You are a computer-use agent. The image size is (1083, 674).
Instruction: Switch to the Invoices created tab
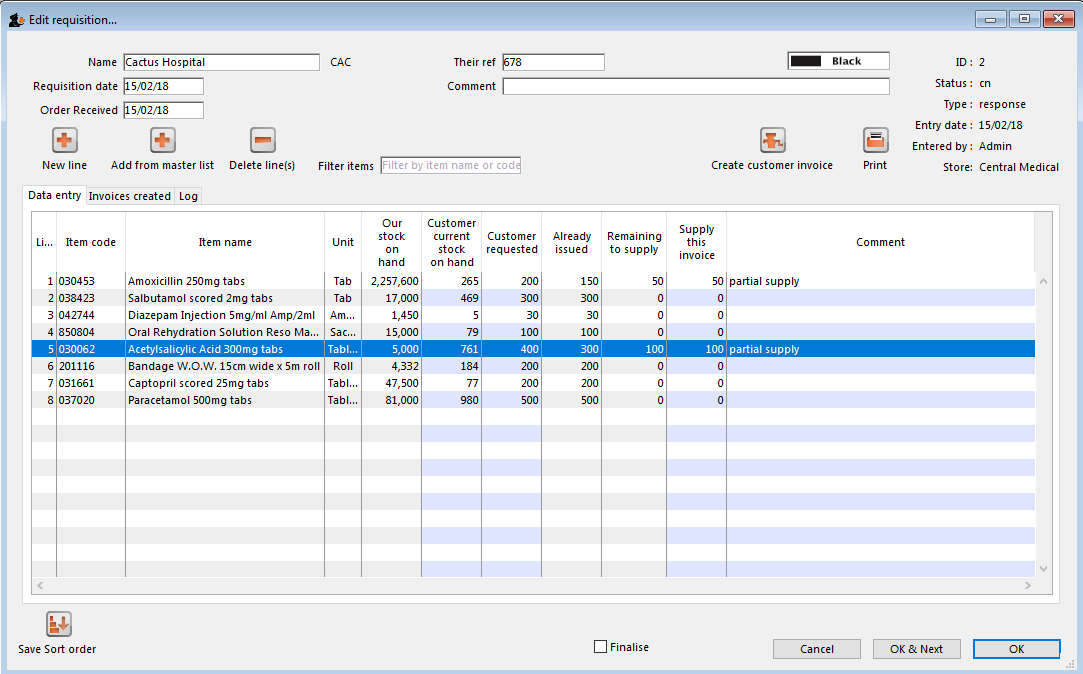tap(130, 196)
